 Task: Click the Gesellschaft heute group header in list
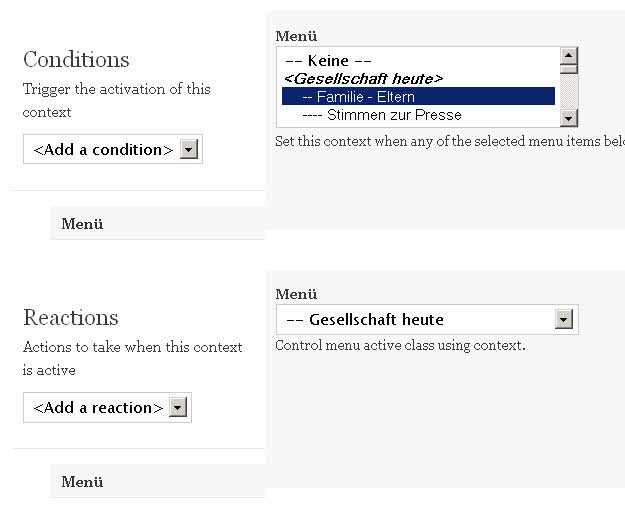click(364, 78)
